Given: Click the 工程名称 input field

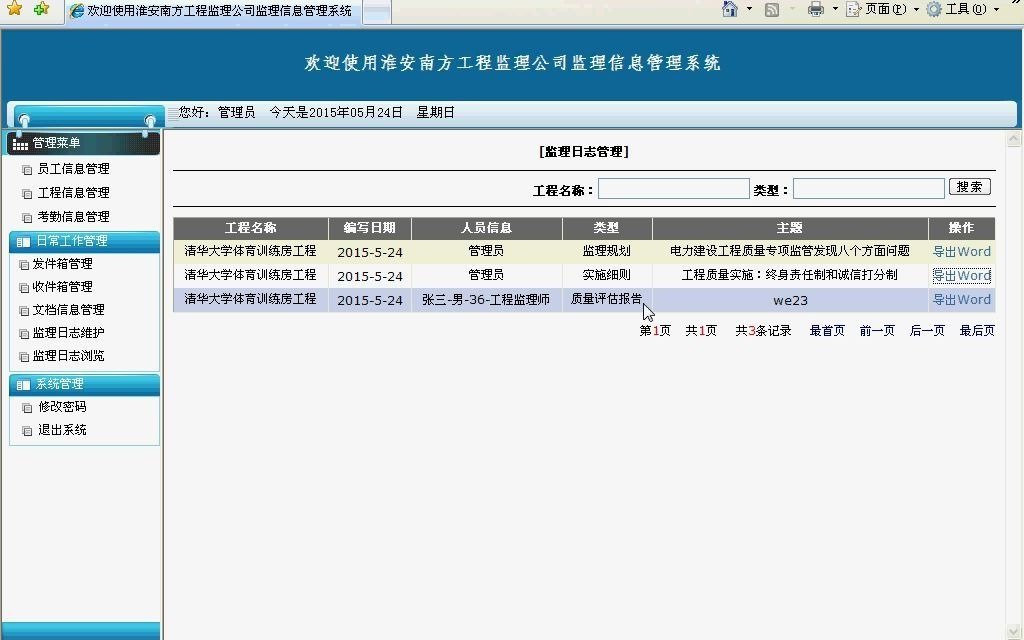Looking at the screenshot, I should pyautogui.click(x=674, y=188).
